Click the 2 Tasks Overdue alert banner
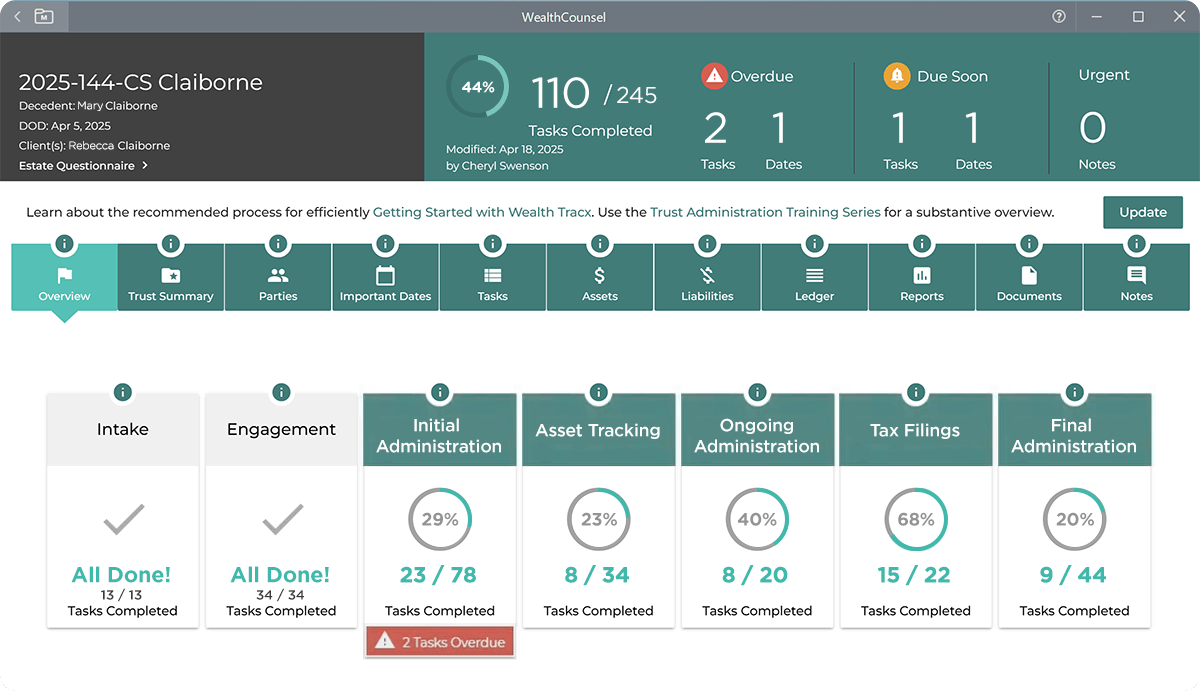The width and height of the screenshot is (1200, 691). (x=440, y=641)
